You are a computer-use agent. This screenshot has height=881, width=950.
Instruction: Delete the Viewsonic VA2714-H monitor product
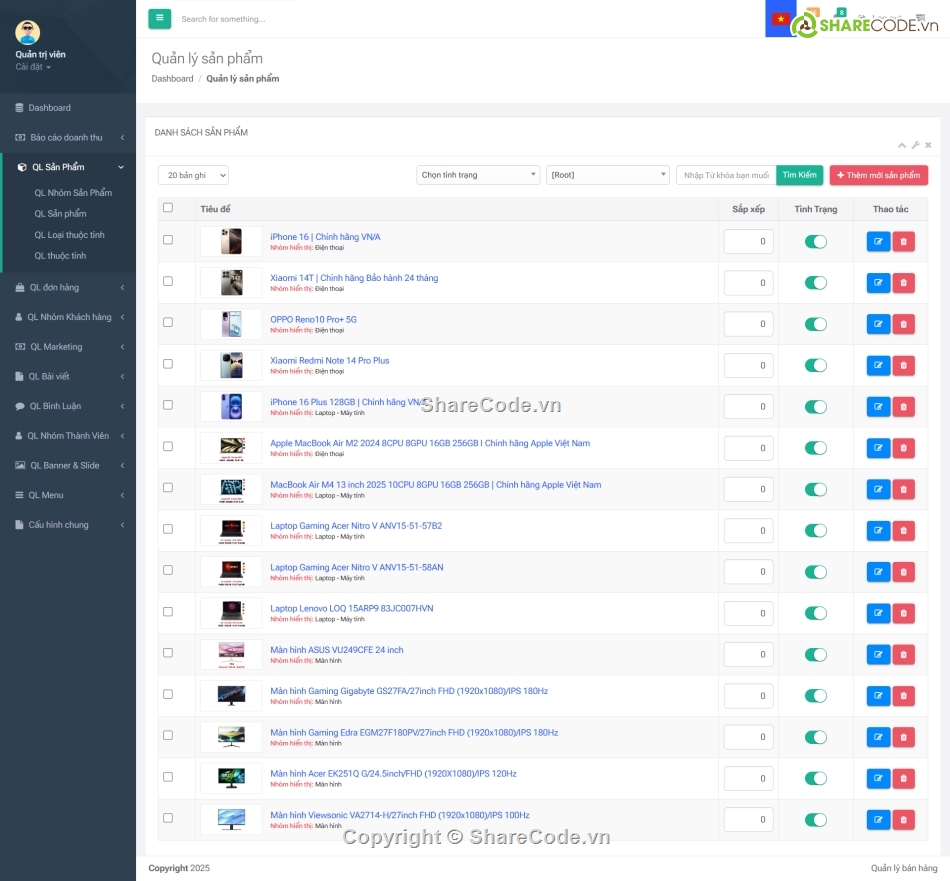point(903,819)
